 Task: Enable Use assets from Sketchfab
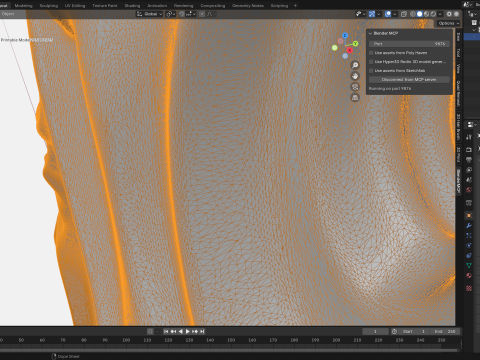click(371, 71)
